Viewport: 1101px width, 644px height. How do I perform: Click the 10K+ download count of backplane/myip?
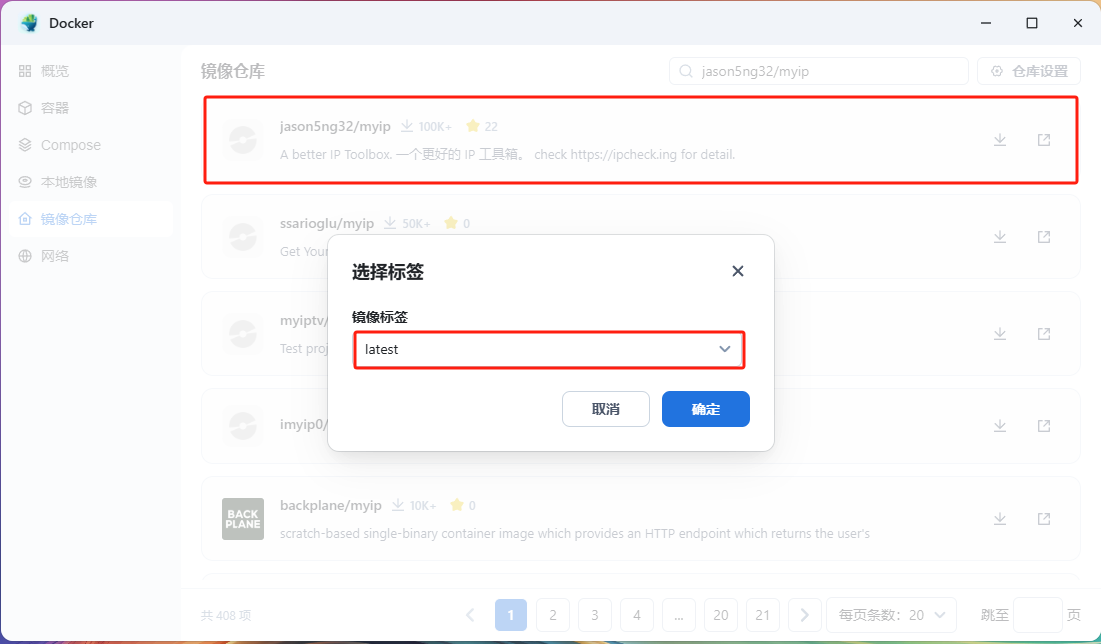[423, 506]
